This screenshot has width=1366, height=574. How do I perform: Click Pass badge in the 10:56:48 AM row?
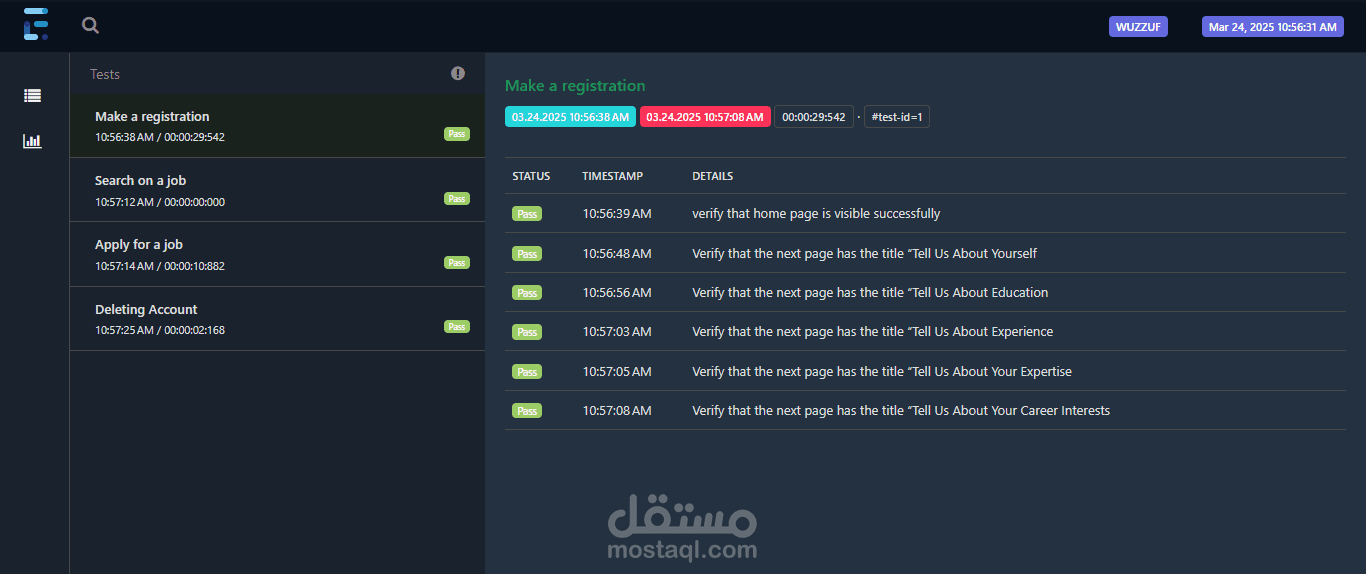point(527,254)
